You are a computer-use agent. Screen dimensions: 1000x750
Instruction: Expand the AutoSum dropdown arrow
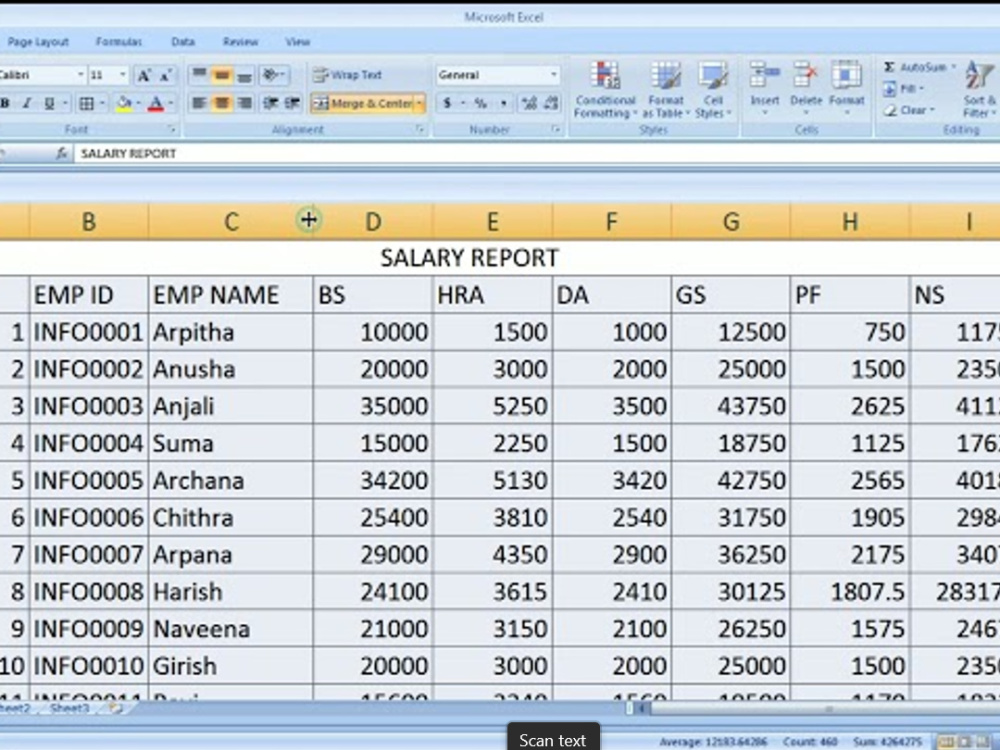tap(953, 67)
